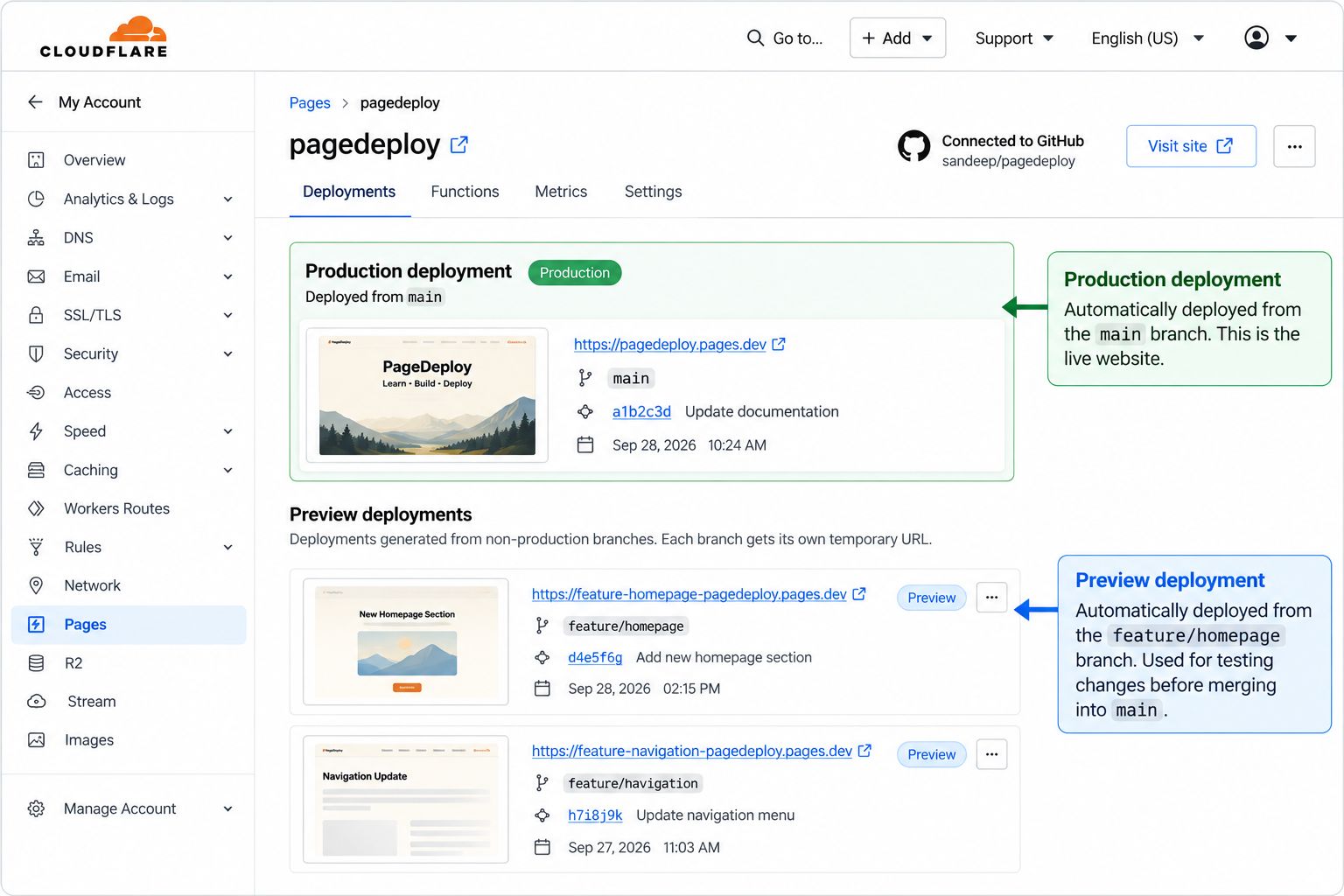Click the Stream cloud icon
The image size is (1344, 896).
[36, 702]
